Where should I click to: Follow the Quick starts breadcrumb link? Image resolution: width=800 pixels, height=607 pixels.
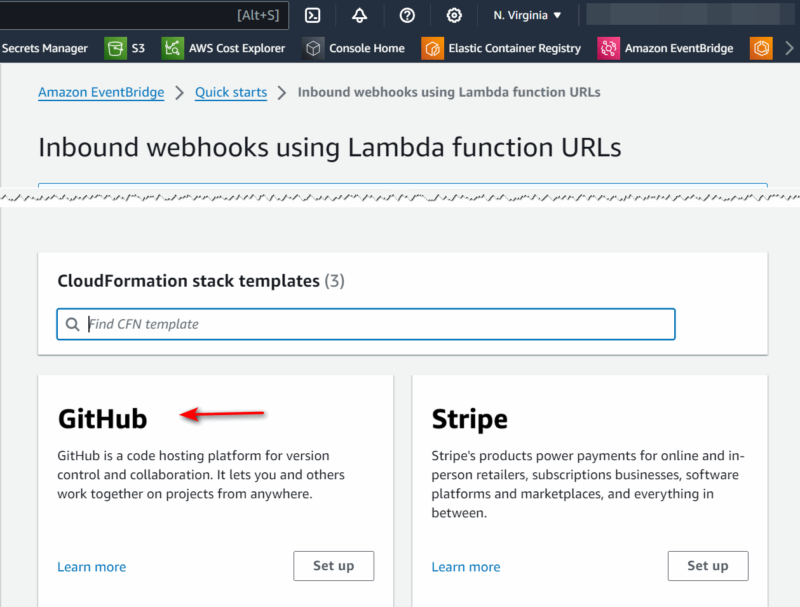(x=231, y=92)
